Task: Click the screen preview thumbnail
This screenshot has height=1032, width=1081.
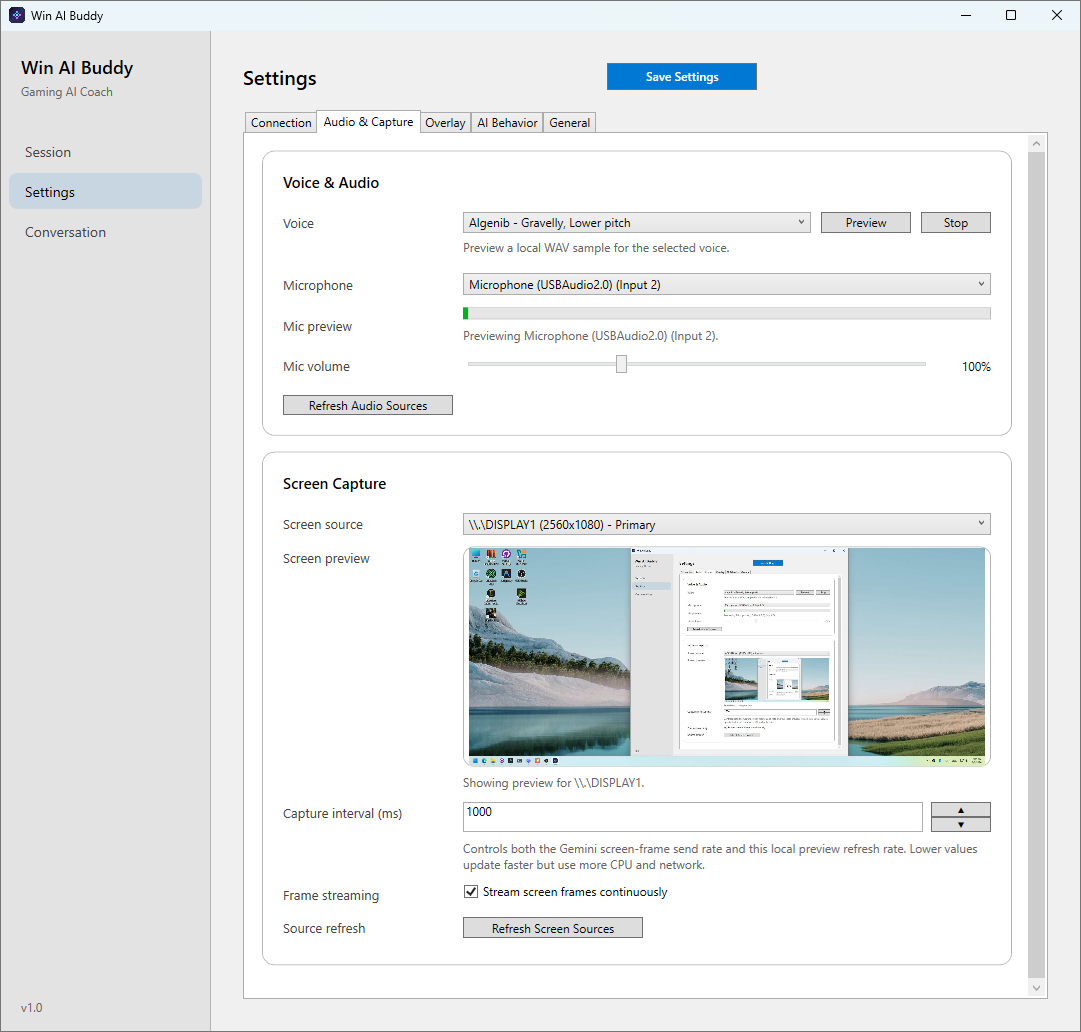Action: click(726, 655)
